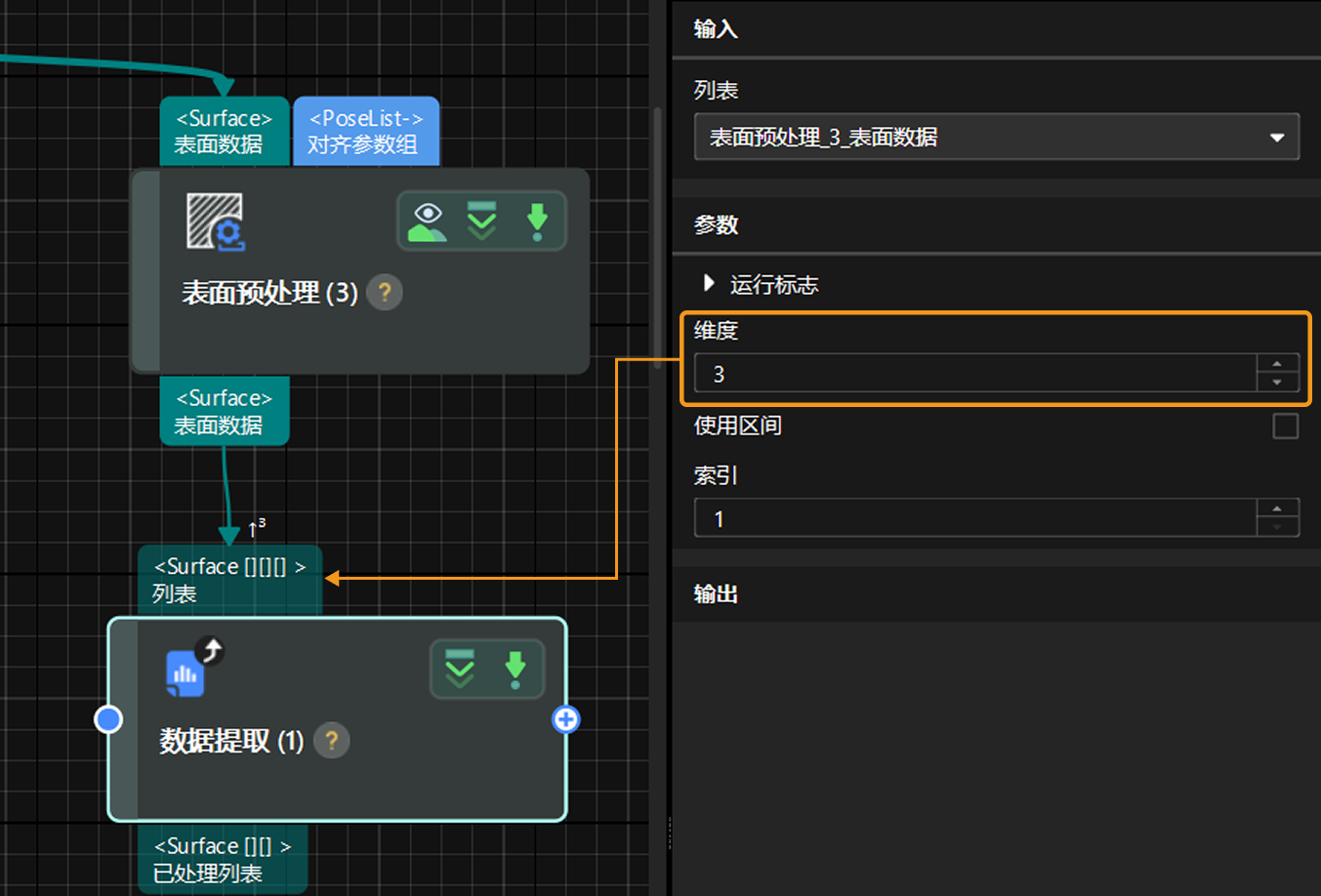Click the 数据提取 step blue chart icon

186,673
